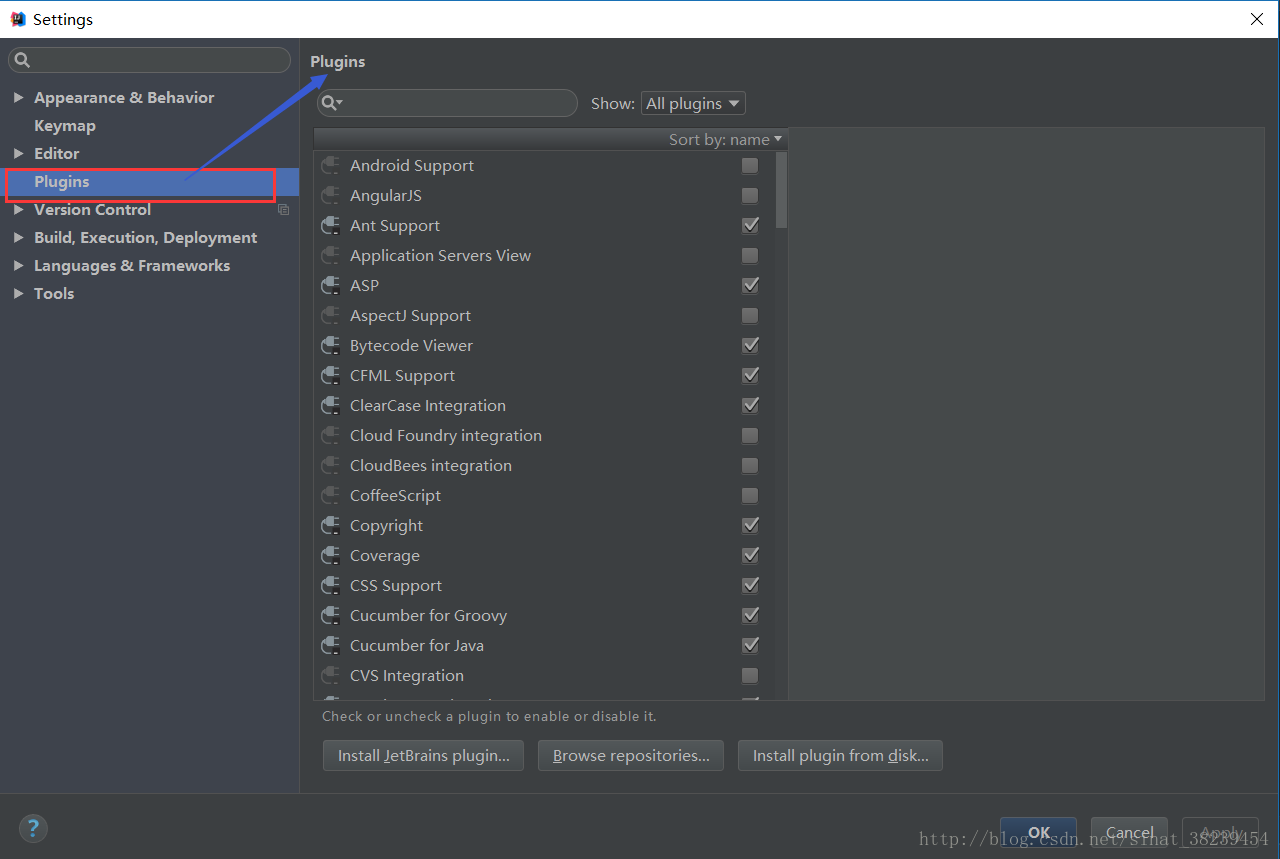
Task: Expand the Appearance & Behavior section
Action: tap(18, 98)
